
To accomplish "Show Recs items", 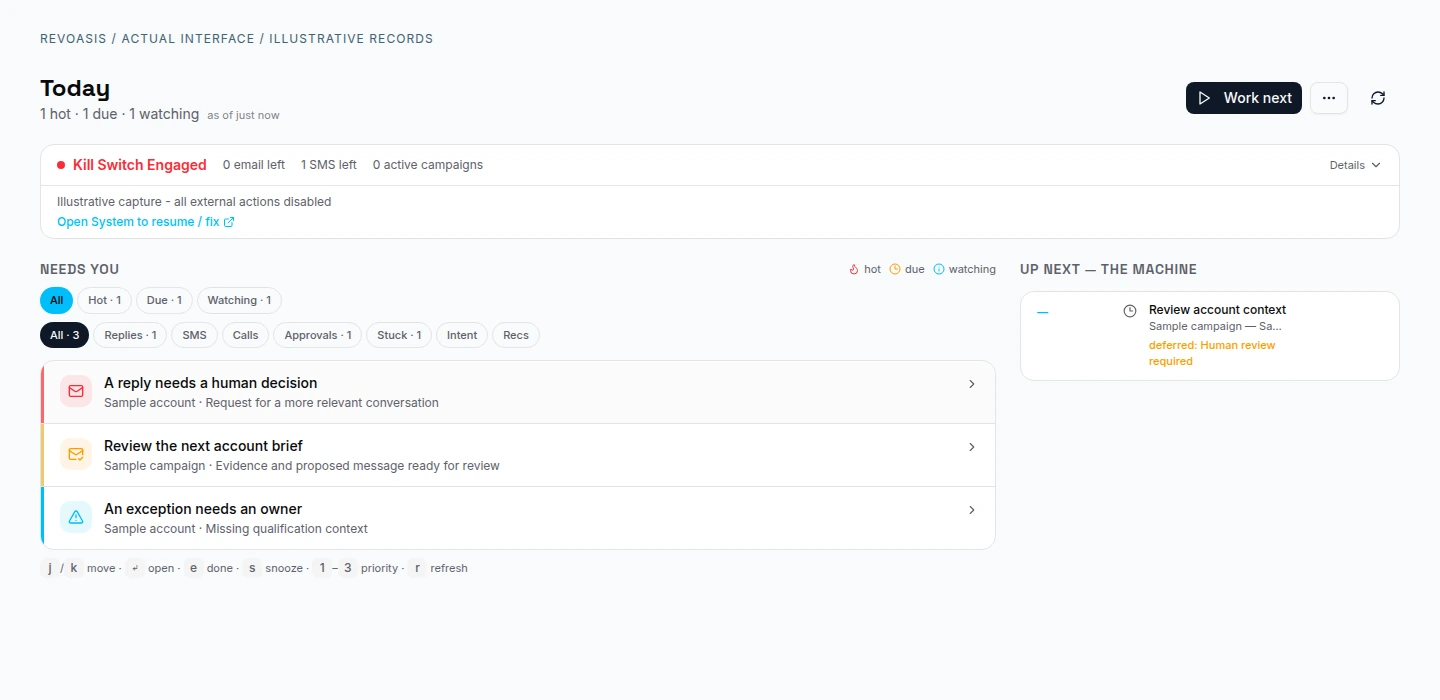I will 516,335.
